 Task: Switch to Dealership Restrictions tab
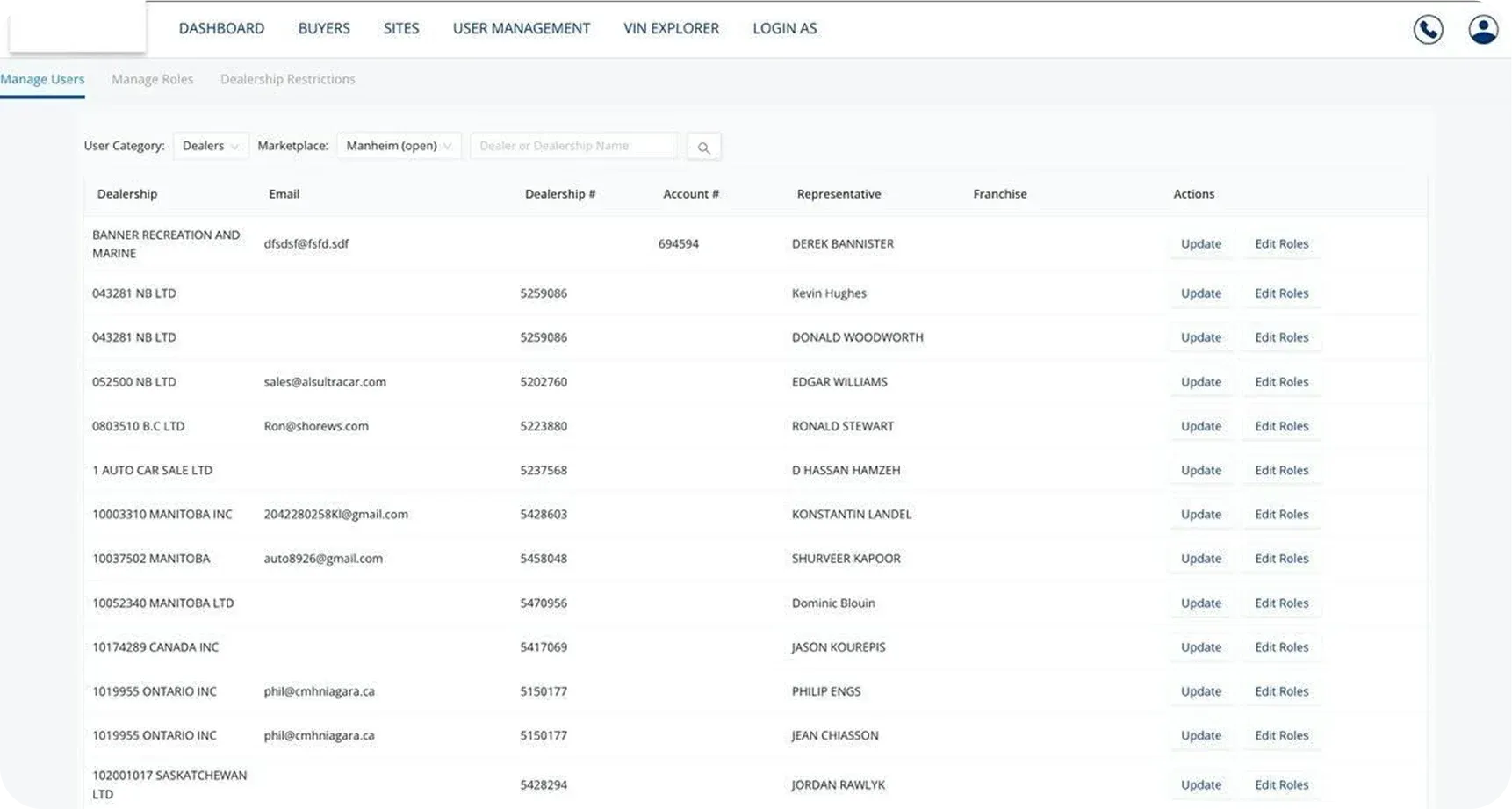tap(287, 79)
